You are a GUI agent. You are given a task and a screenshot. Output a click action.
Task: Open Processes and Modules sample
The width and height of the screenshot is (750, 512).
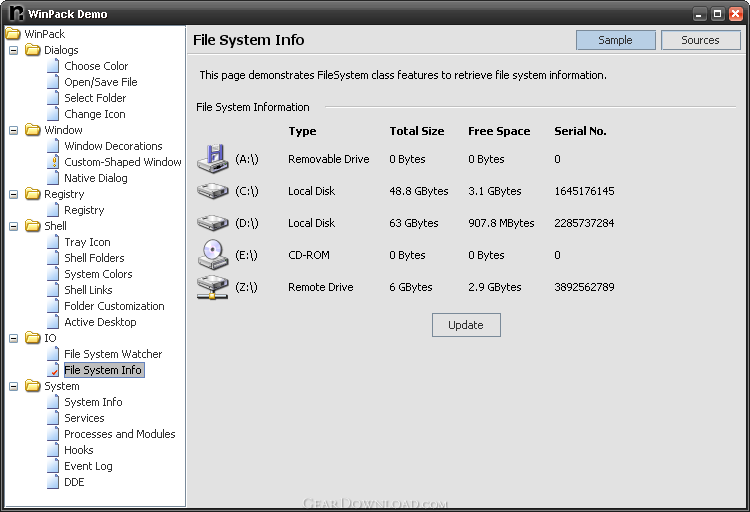click(120, 434)
